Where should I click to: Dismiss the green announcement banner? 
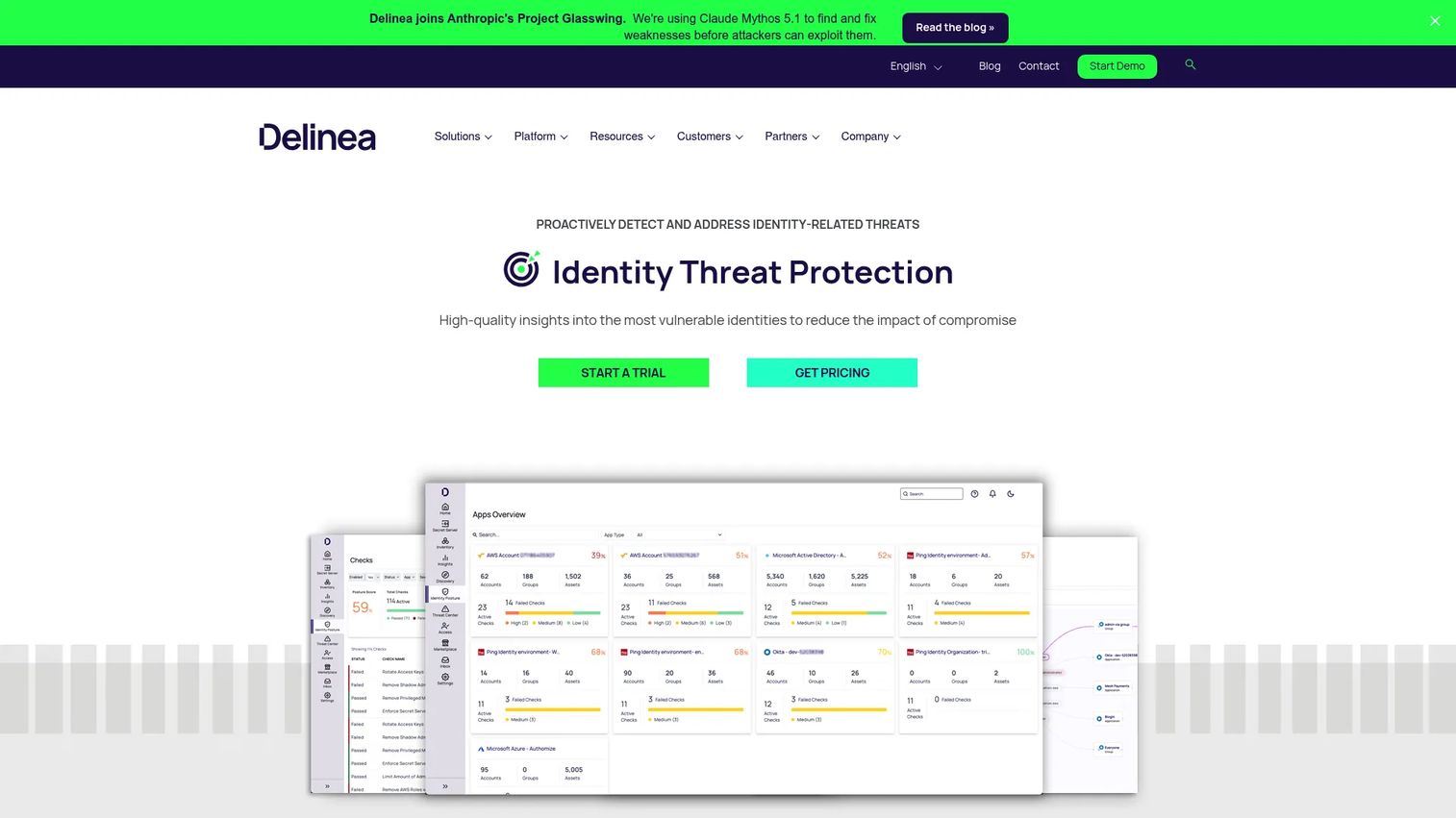(x=1434, y=21)
